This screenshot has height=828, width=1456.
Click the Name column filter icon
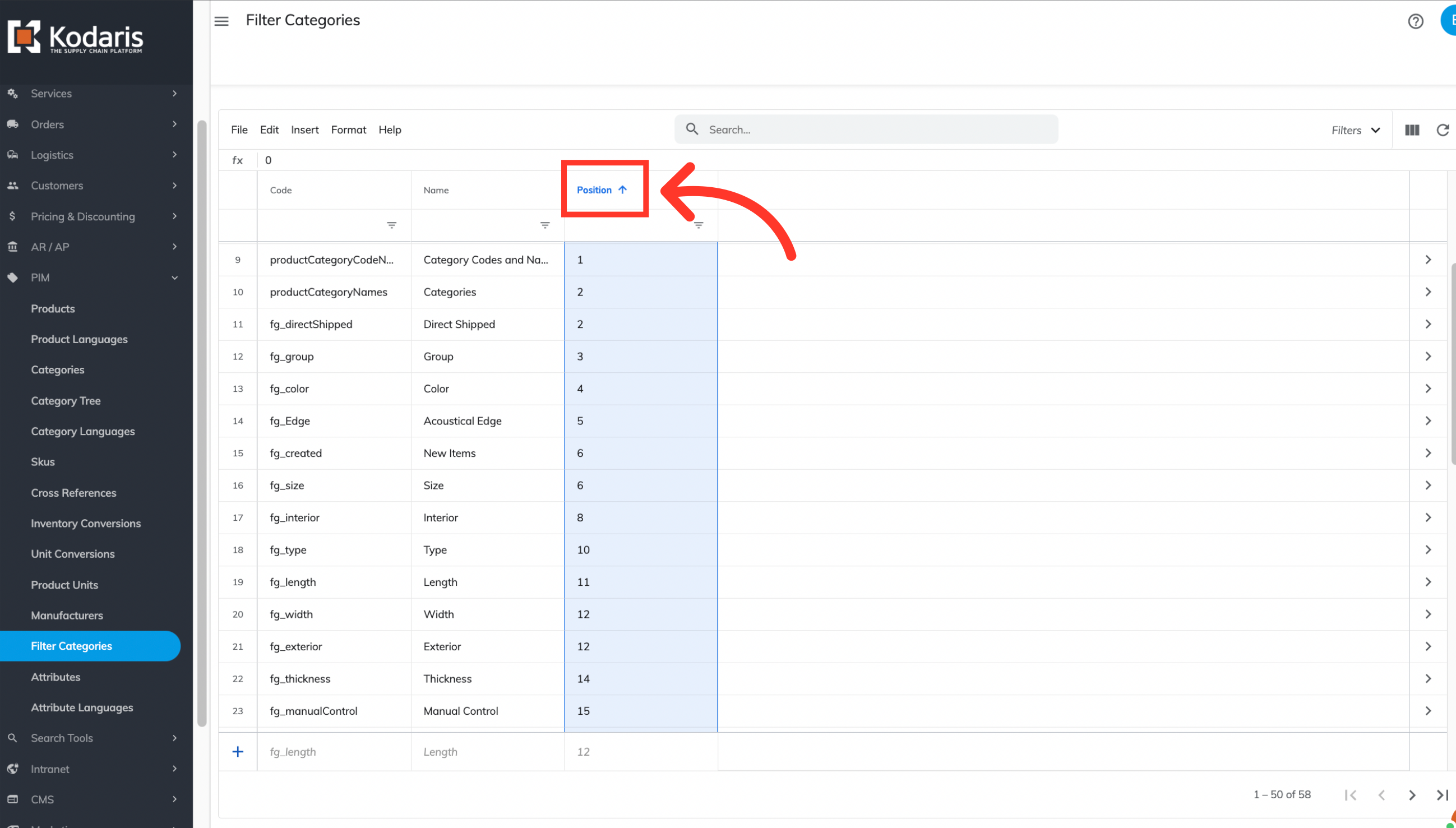tap(544, 225)
